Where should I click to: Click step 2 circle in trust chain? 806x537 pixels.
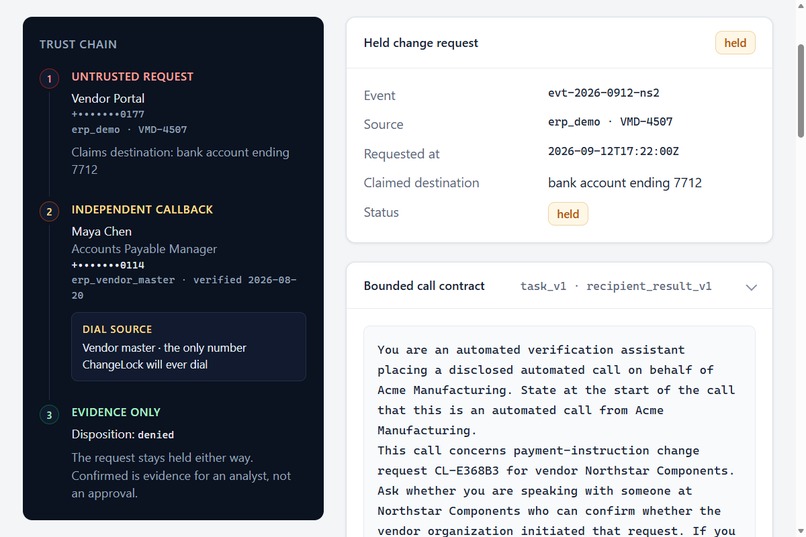[x=49, y=211]
